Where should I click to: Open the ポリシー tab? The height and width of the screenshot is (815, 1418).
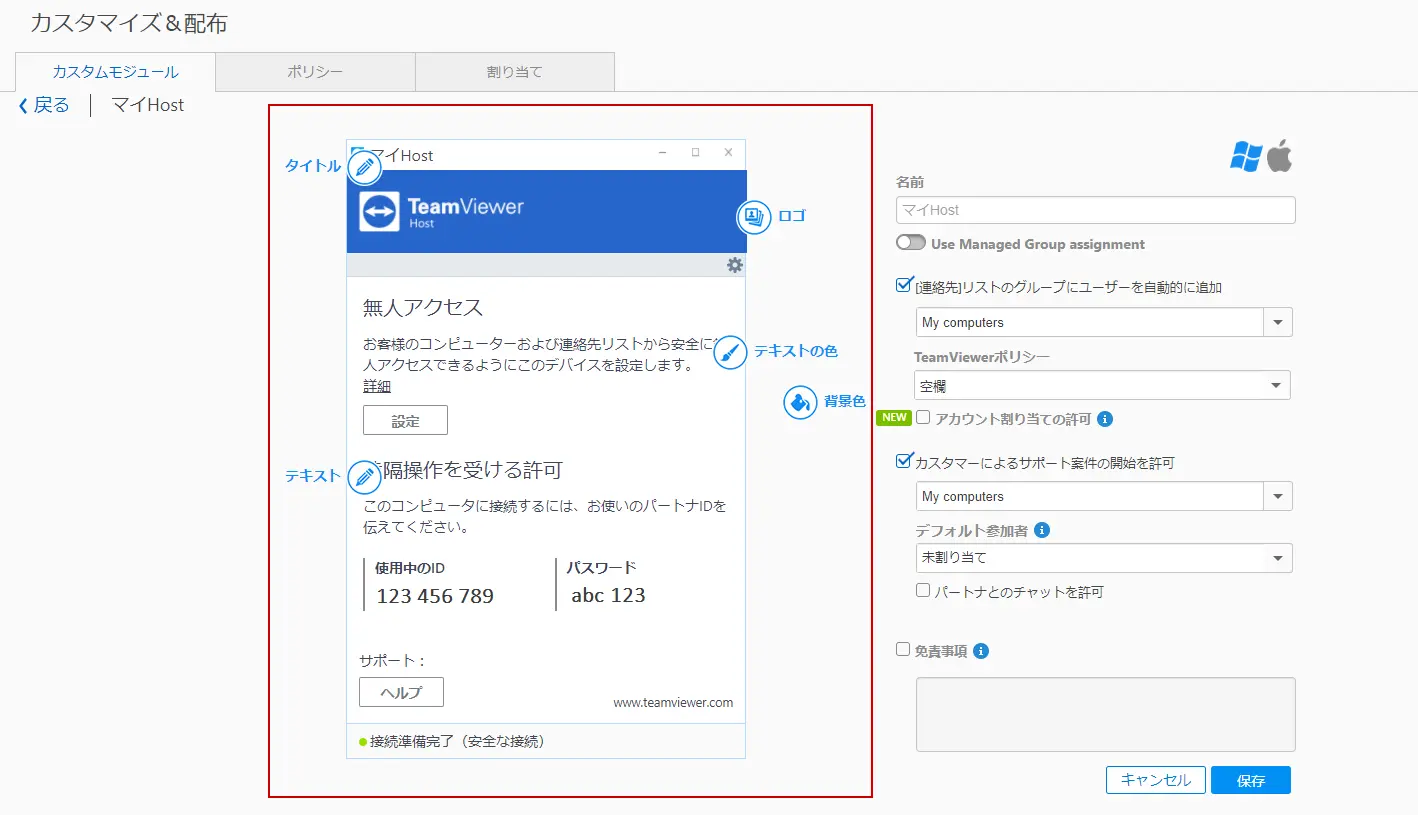(315, 72)
